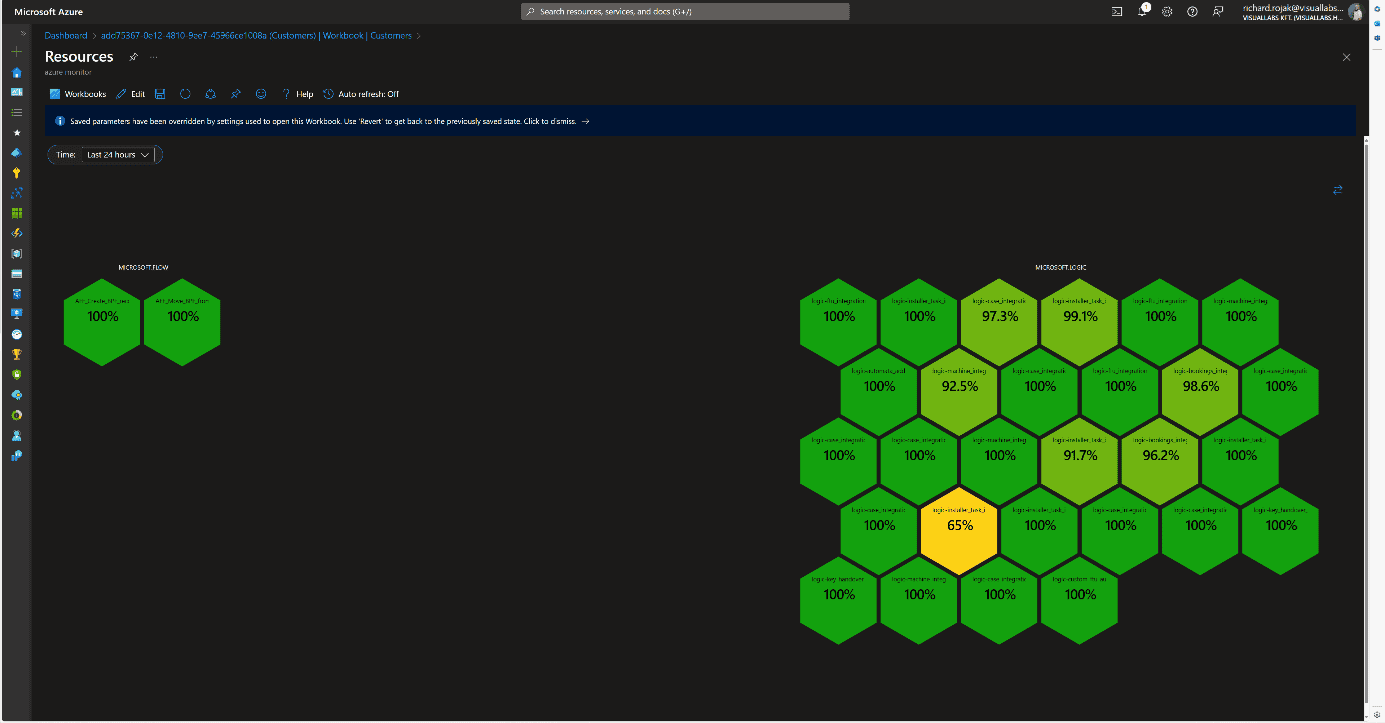Close the Resources blade with X
The image size is (1385, 723).
(x=1346, y=57)
